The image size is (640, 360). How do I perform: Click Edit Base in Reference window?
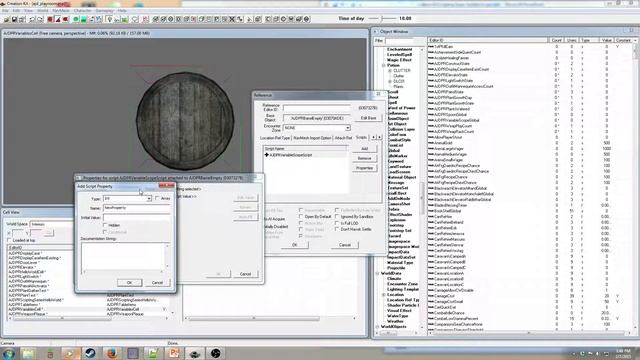(x=368, y=118)
